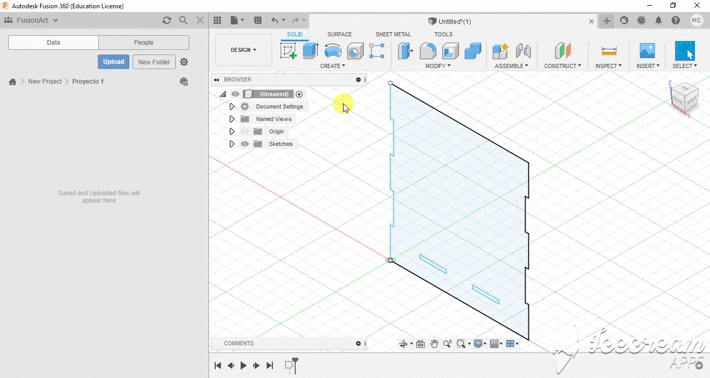Switch to the TOOLS tab
The image size is (710, 378).
click(443, 34)
